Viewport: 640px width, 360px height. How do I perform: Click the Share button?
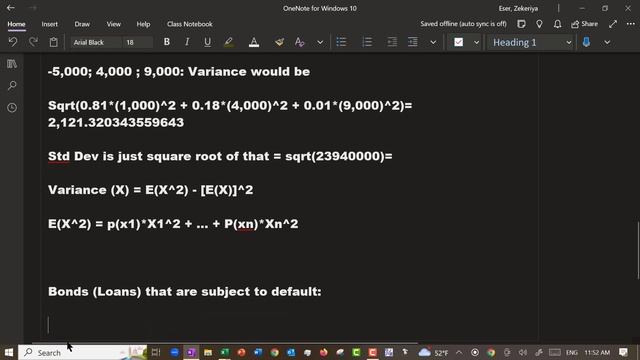(x=584, y=24)
